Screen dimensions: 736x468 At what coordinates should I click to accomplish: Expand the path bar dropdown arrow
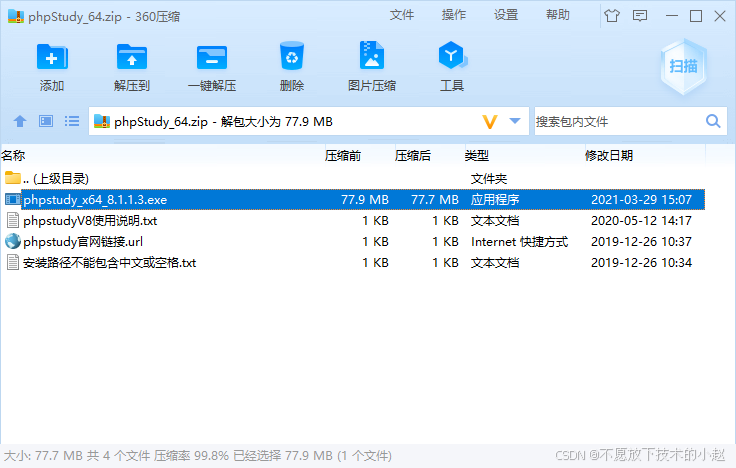pyautogui.click(x=515, y=121)
